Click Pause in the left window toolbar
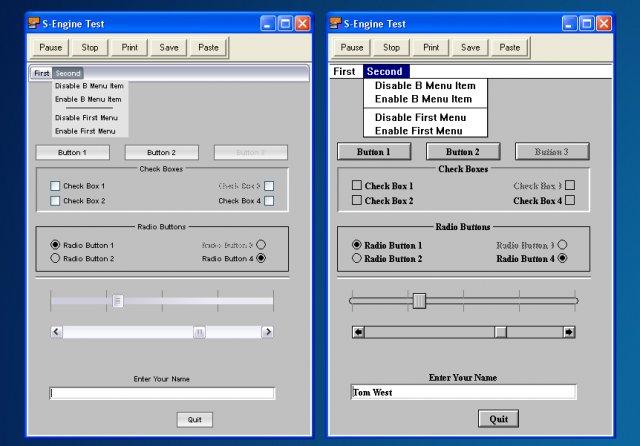The height and width of the screenshot is (446, 640). [x=52, y=47]
